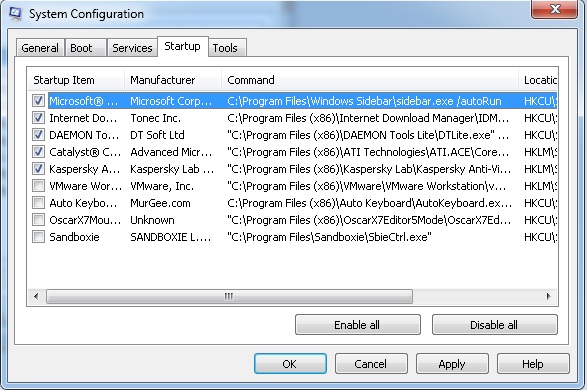Screen dimensions: 587x390
Task: Confirm changes with the OK button
Action: (290, 363)
